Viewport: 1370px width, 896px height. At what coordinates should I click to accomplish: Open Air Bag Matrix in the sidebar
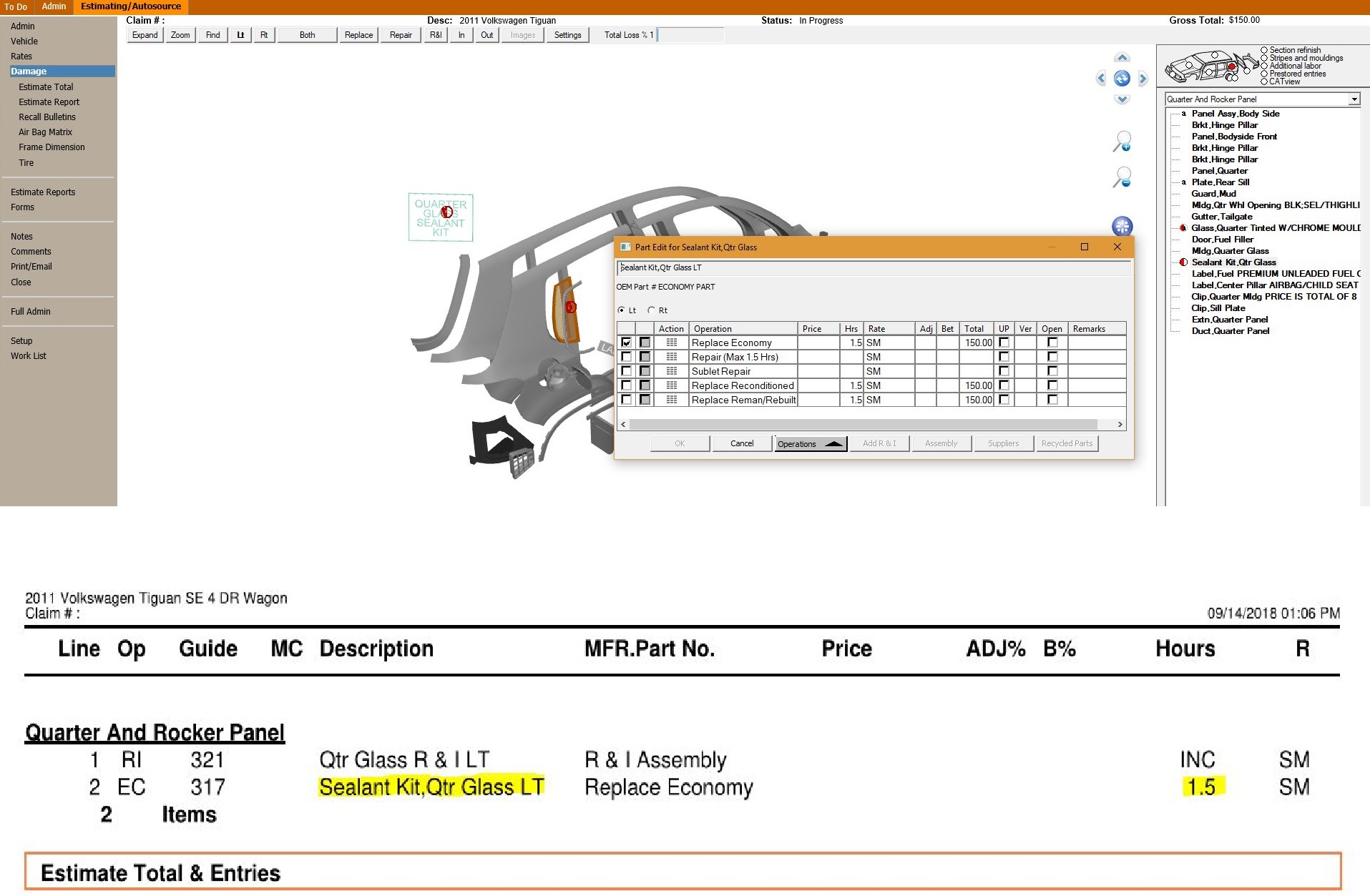pos(45,132)
